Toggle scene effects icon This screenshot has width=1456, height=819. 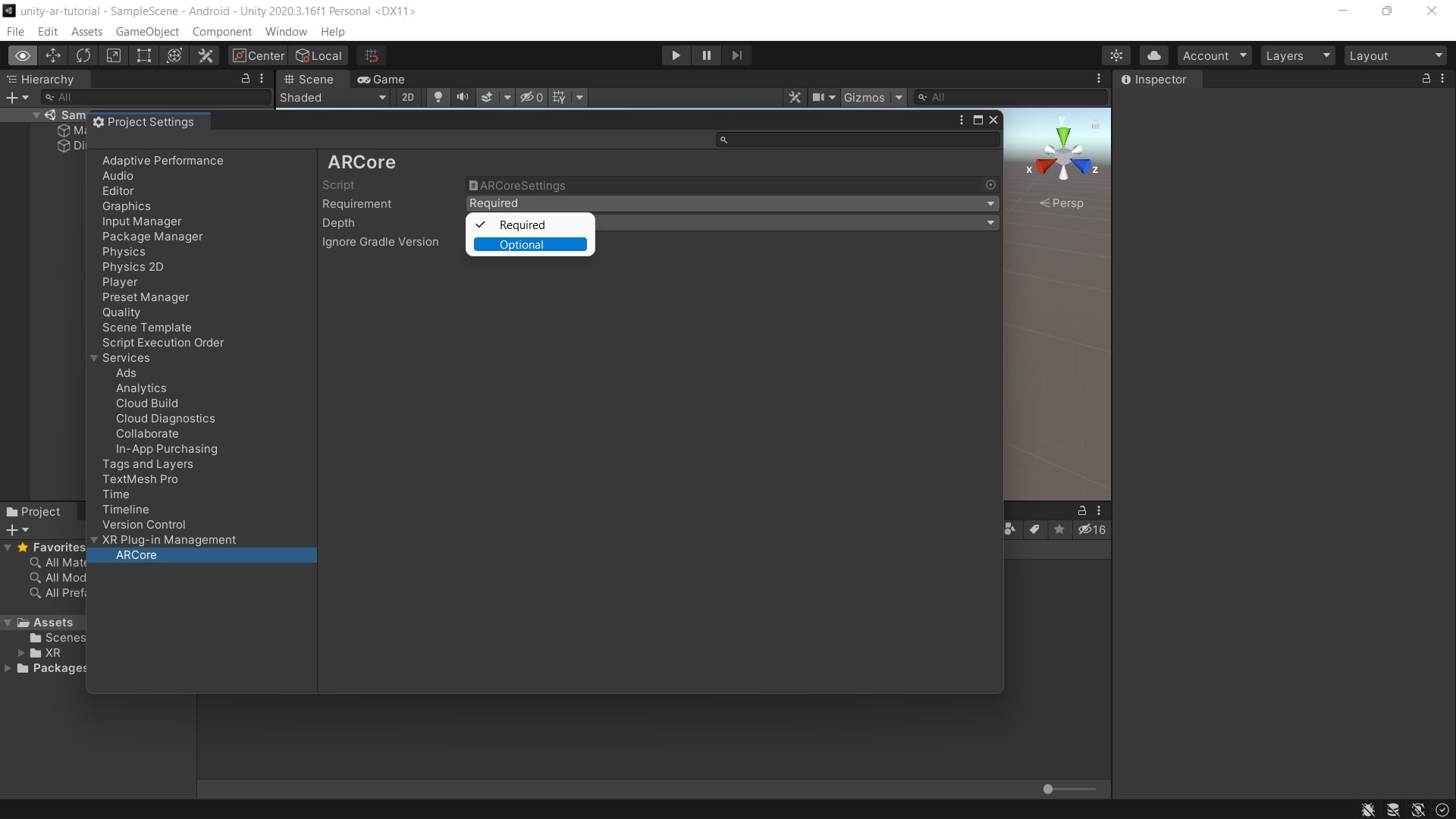pos(488,97)
